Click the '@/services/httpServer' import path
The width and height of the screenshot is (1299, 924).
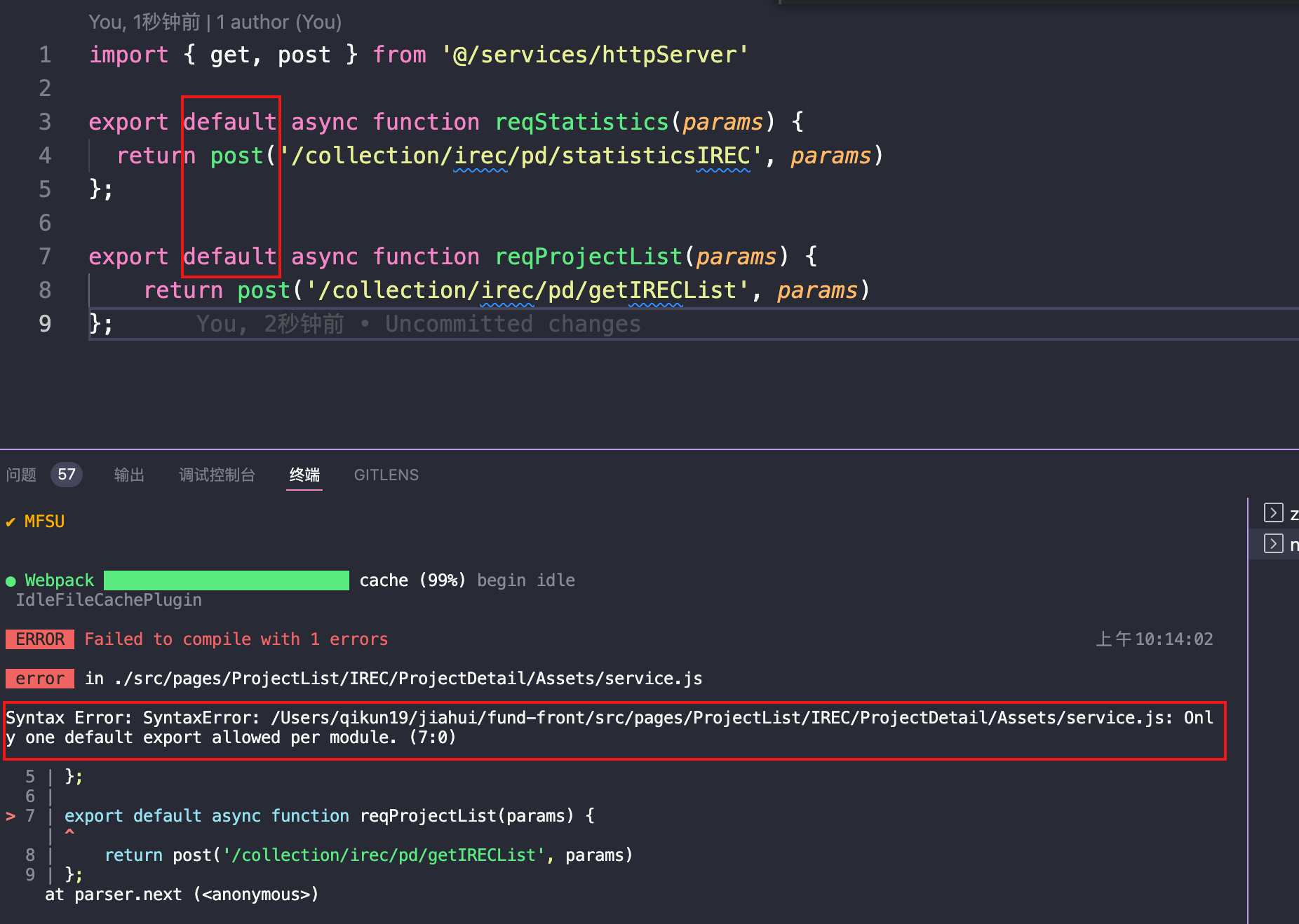pyautogui.click(x=595, y=55)
